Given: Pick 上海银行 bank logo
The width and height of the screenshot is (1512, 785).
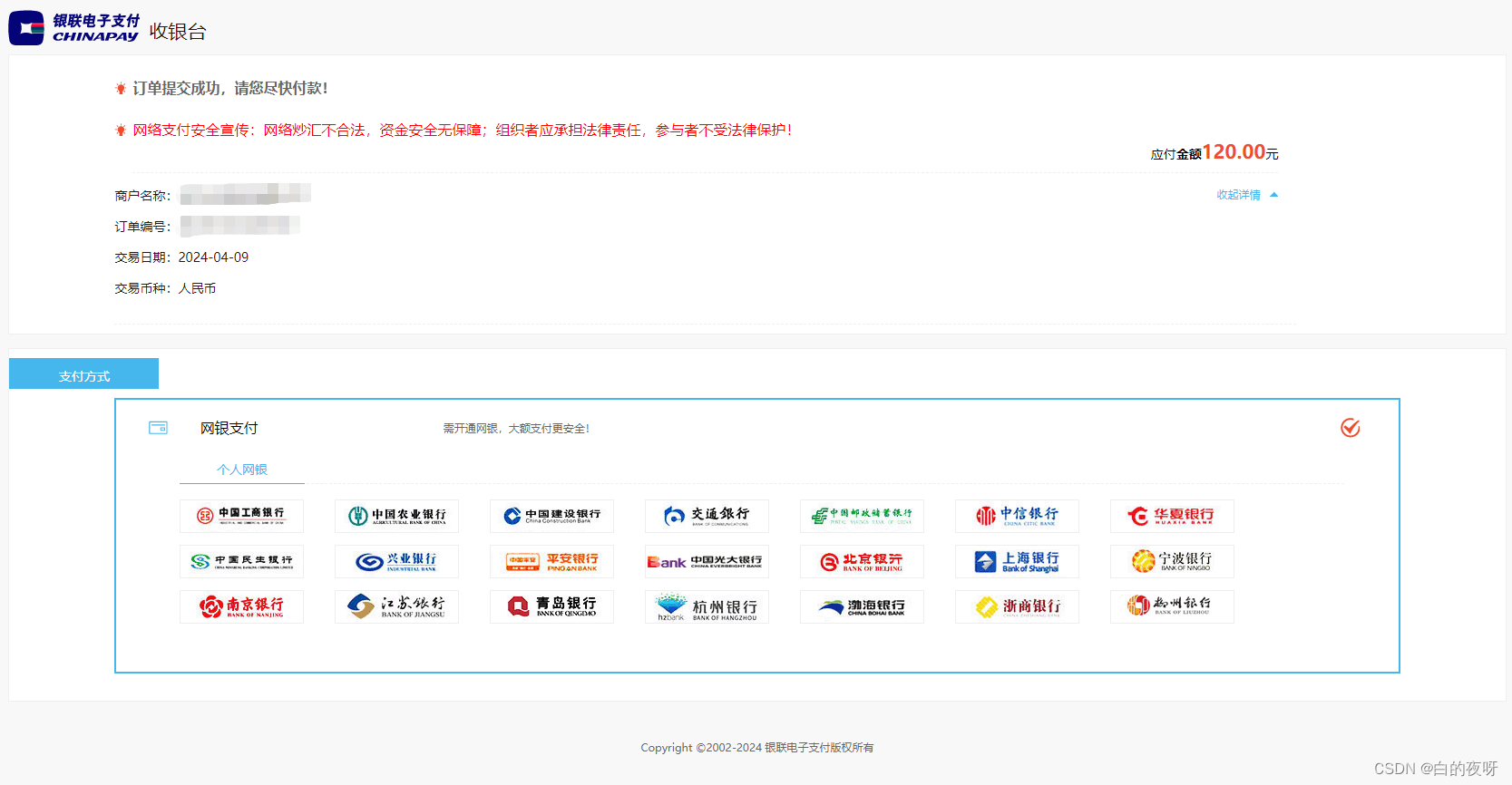Looking at the screenshot, I should [1017, 561].
